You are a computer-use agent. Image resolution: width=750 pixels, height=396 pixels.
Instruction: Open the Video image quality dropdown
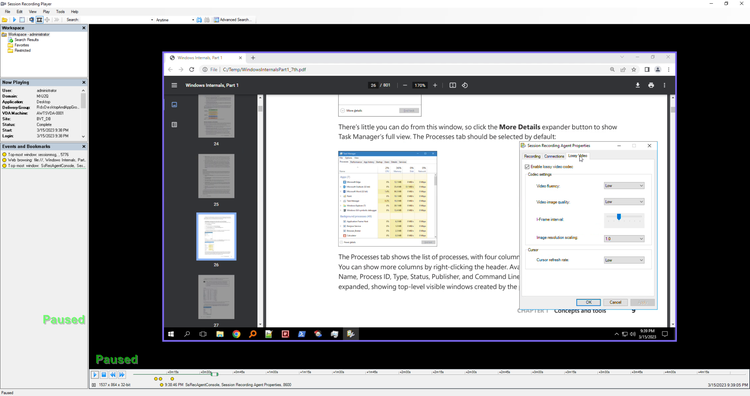pyautogui.click(x=624, y=202)
